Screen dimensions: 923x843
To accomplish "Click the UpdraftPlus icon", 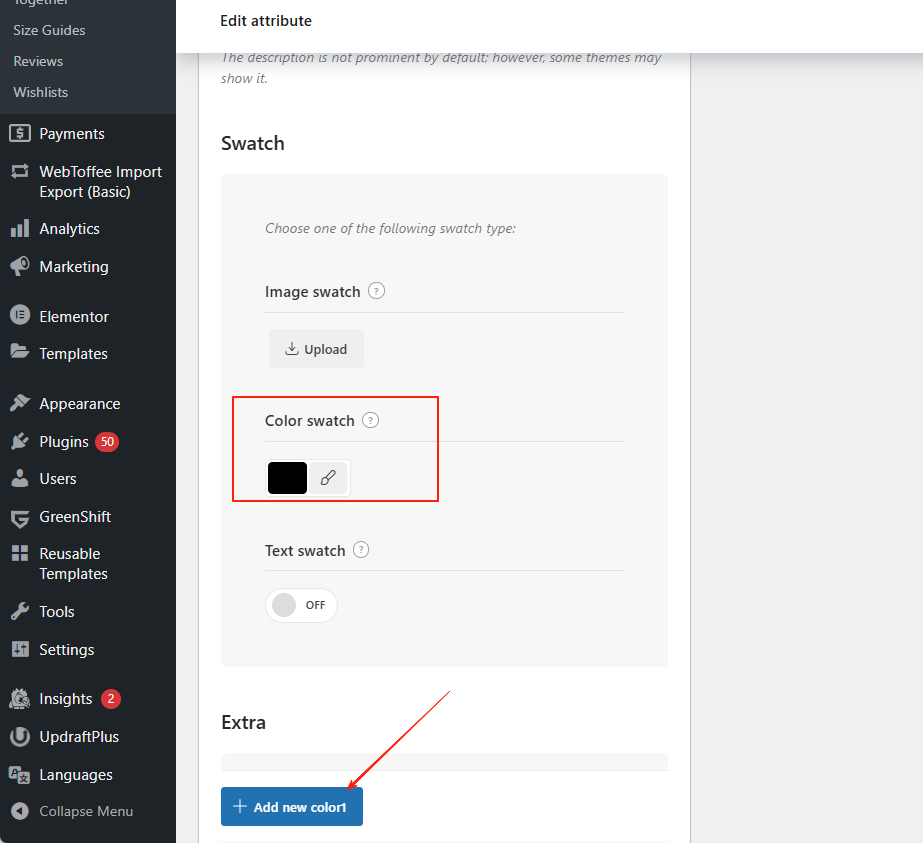I will coord(19,737).
